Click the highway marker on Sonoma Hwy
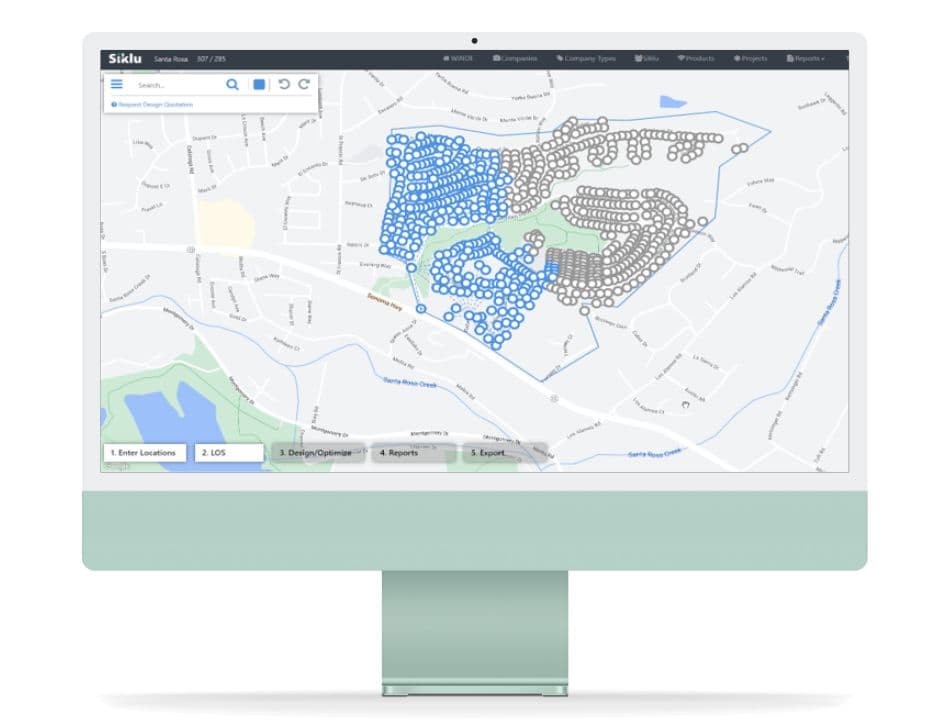 tap(189, 248)
